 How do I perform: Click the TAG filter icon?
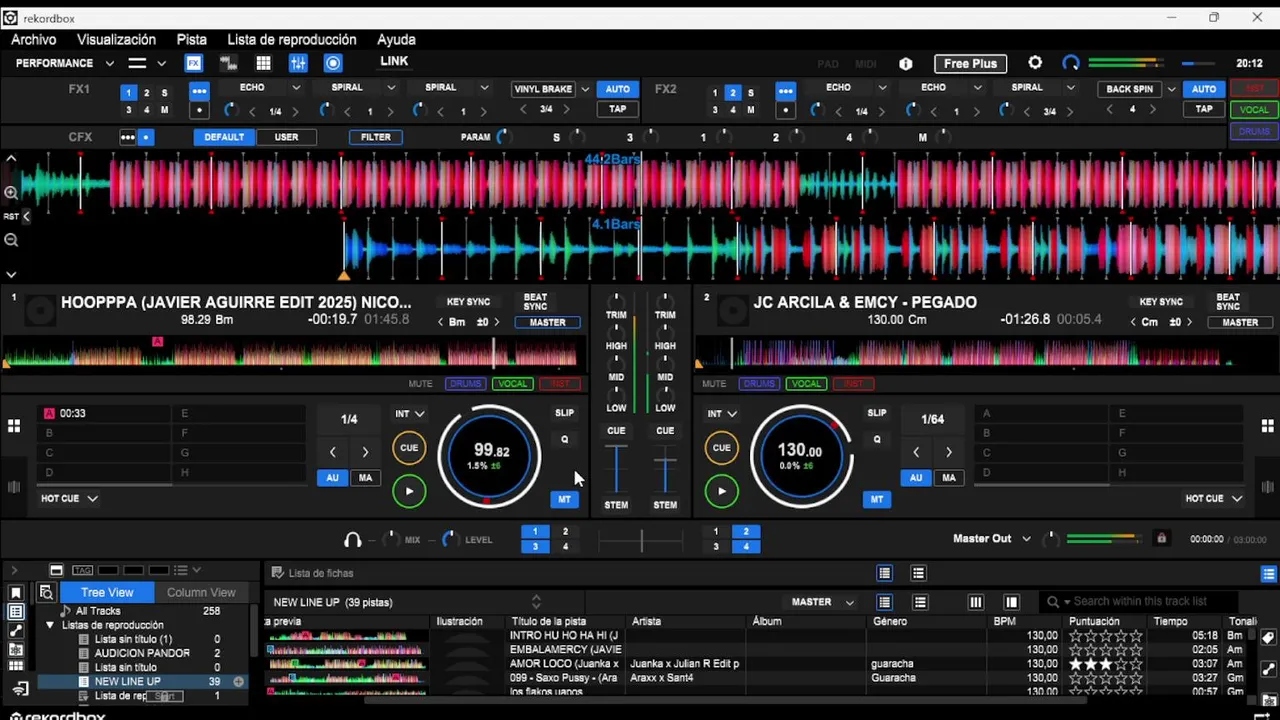(82, 571)
